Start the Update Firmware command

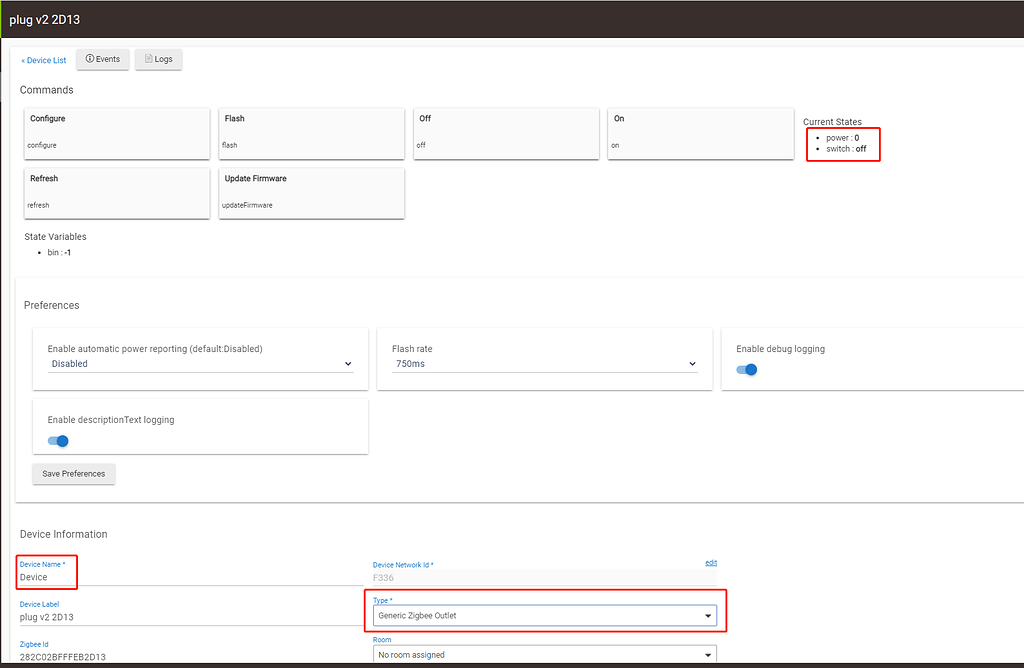[311, 192]
